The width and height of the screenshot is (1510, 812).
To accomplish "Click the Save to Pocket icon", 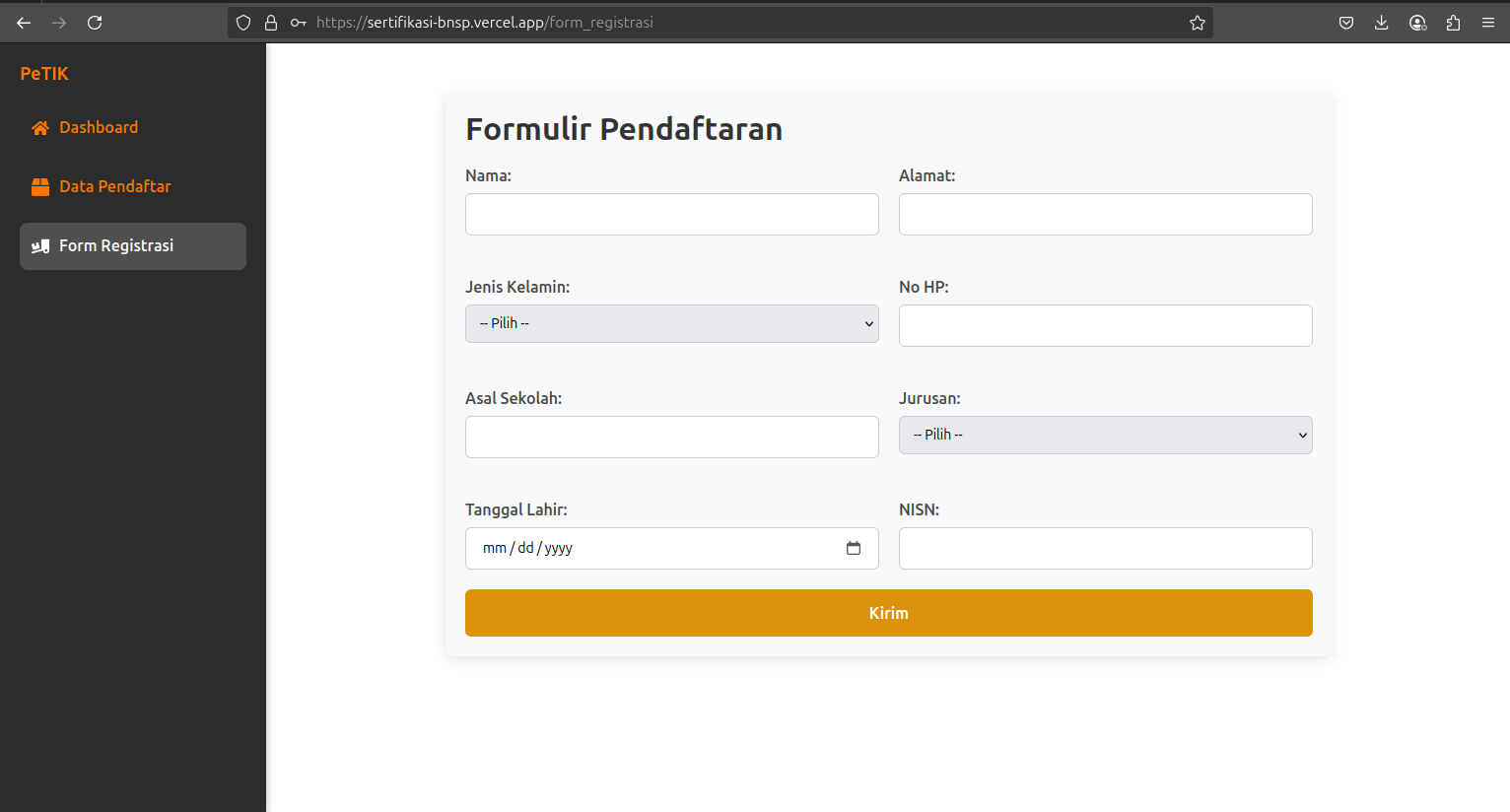I will click(x=1345, y=23).
